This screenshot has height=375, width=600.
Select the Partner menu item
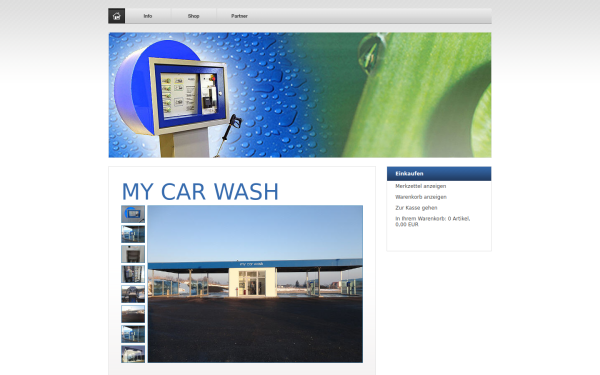(x=240, y=16)
